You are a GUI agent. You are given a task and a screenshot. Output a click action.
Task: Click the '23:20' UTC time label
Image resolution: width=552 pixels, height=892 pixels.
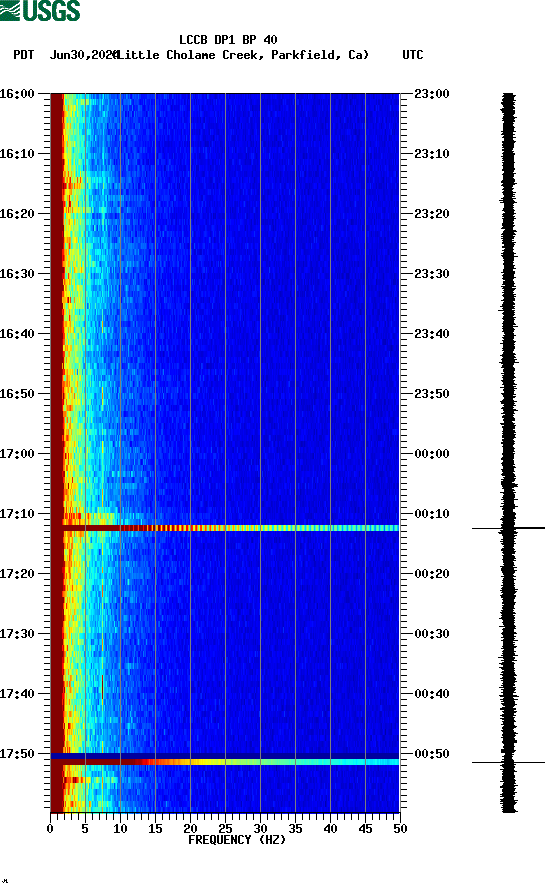pyautogui.click(x=432, y=213)
